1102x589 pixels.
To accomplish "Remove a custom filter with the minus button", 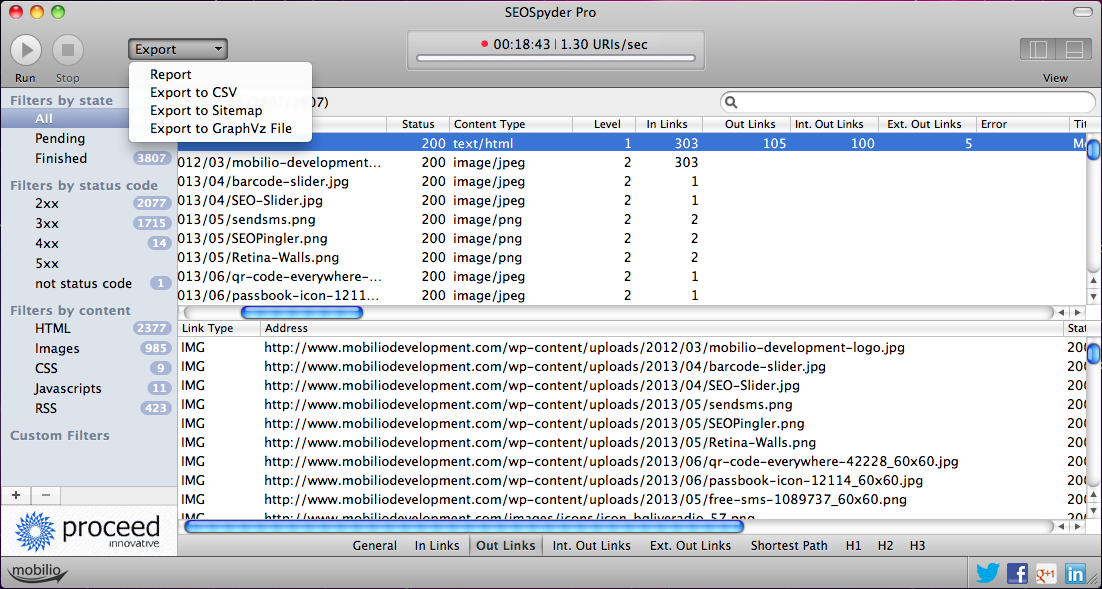I will (46, 495).
